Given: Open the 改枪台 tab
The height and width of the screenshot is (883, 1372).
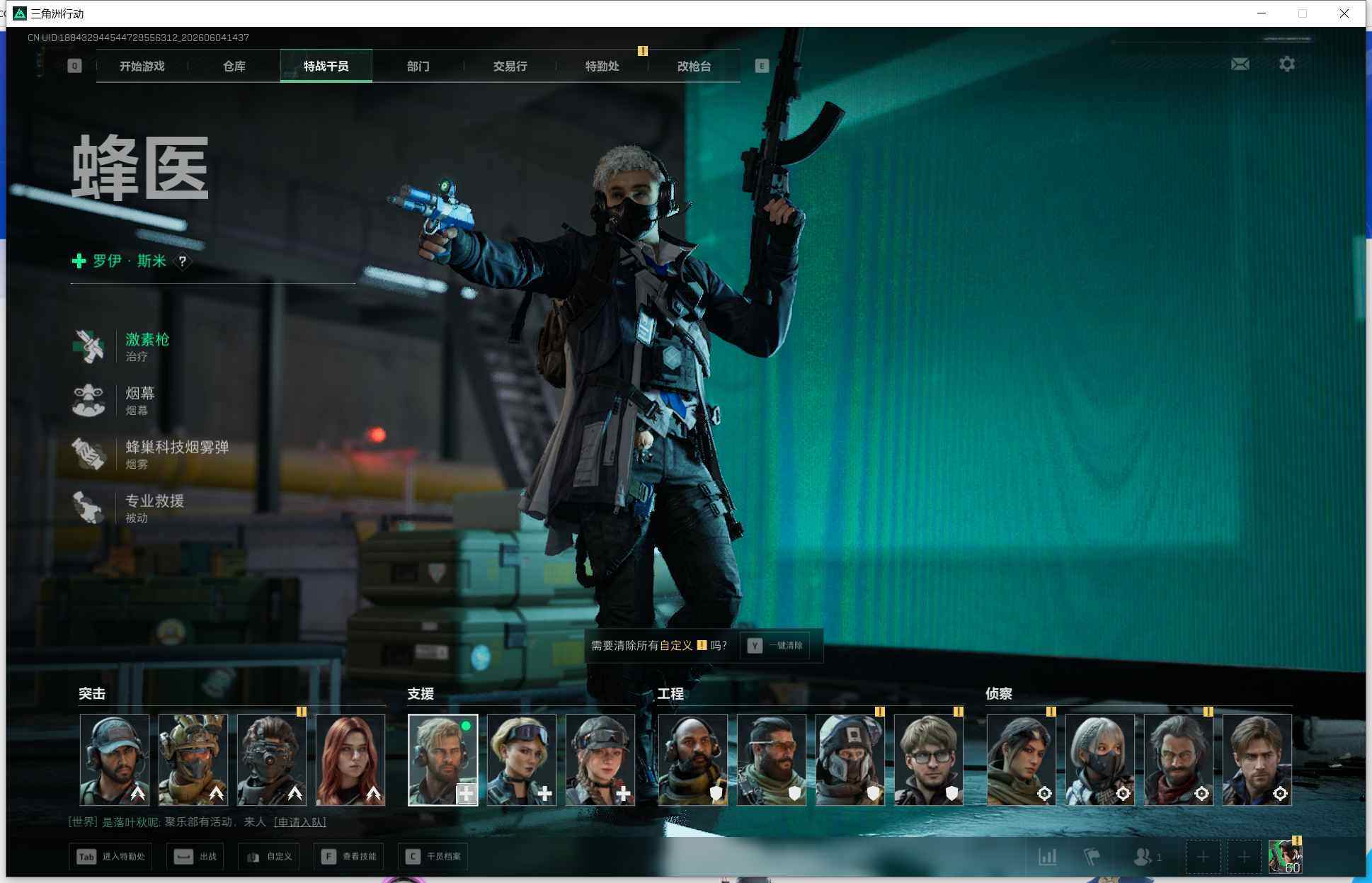Looking at the screenshot, I should pyautogui.click(x=694, y=66).
